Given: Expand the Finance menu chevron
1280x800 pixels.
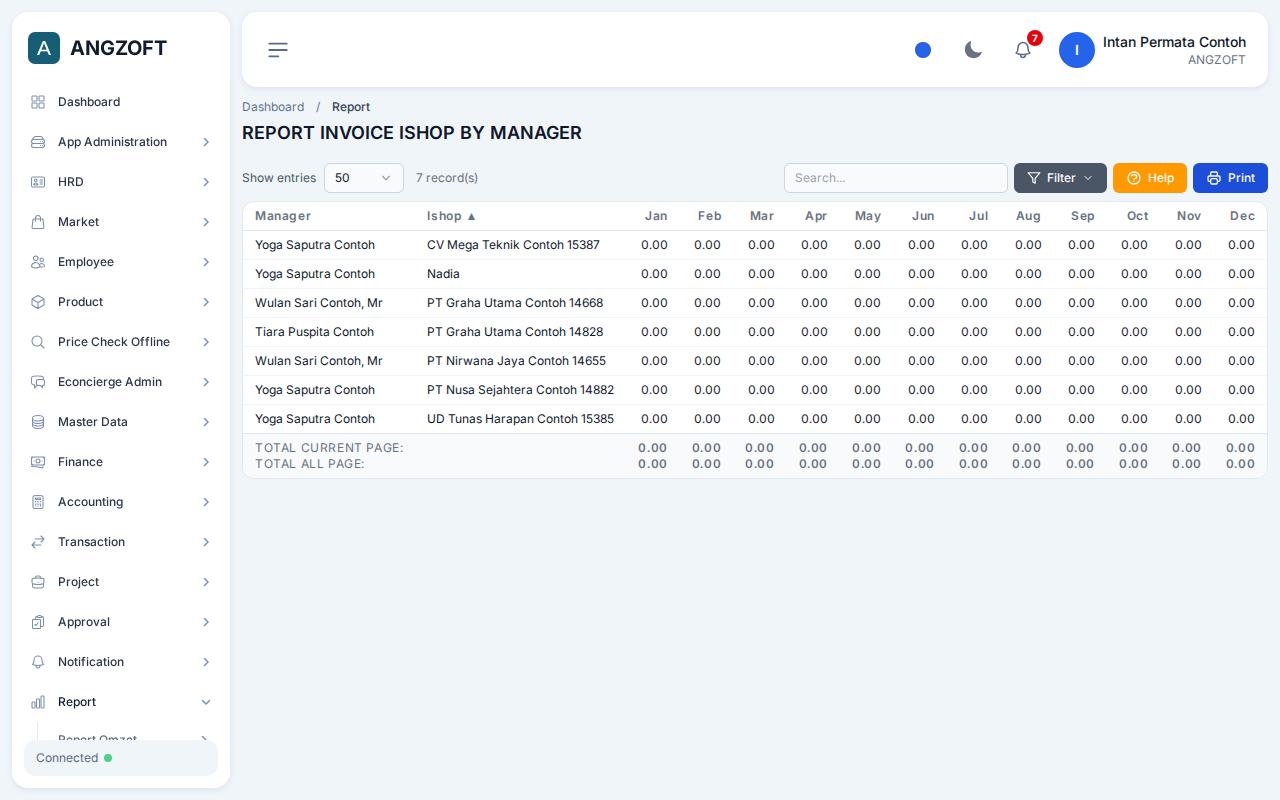Looking at the screenshot, I should 206,462.
